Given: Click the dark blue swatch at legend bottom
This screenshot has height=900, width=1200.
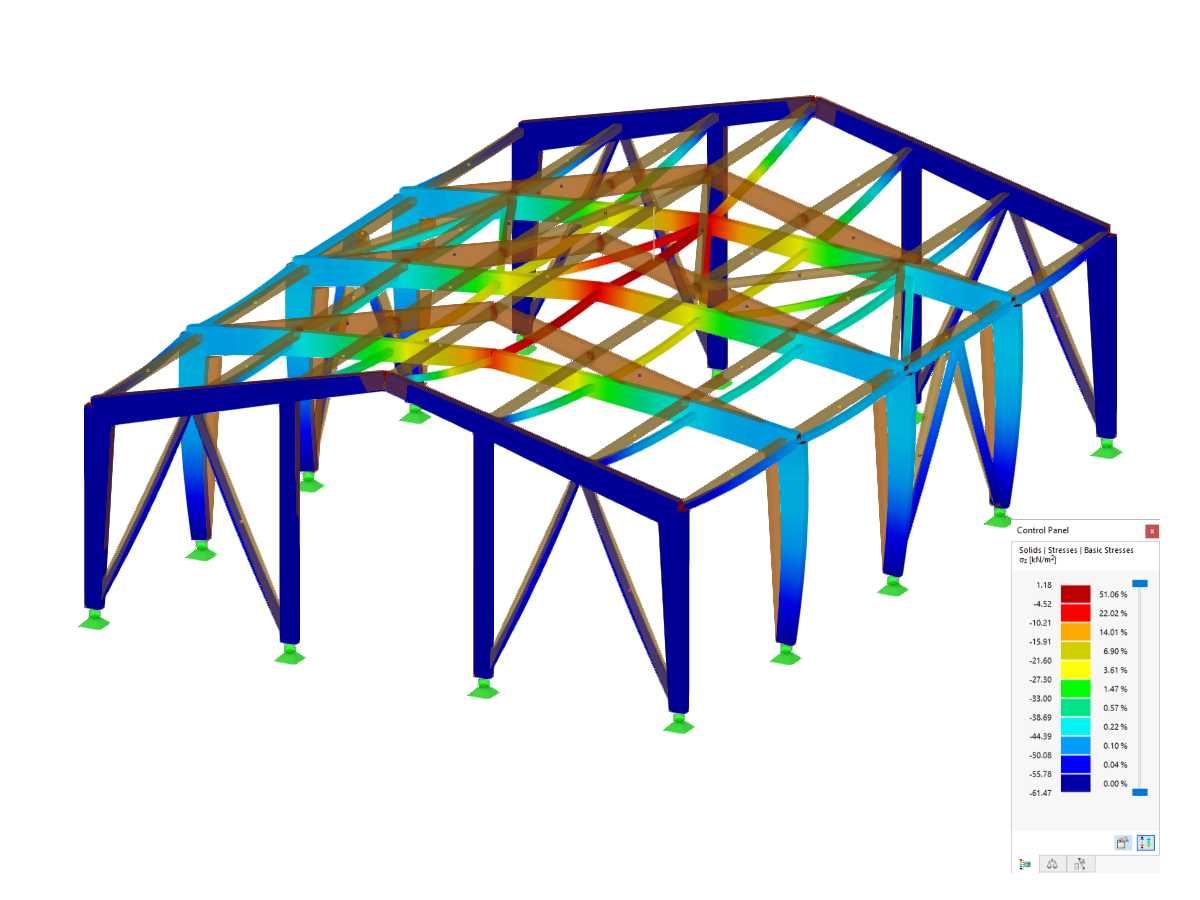Looking at the screenshot, I should [1075, 782].
